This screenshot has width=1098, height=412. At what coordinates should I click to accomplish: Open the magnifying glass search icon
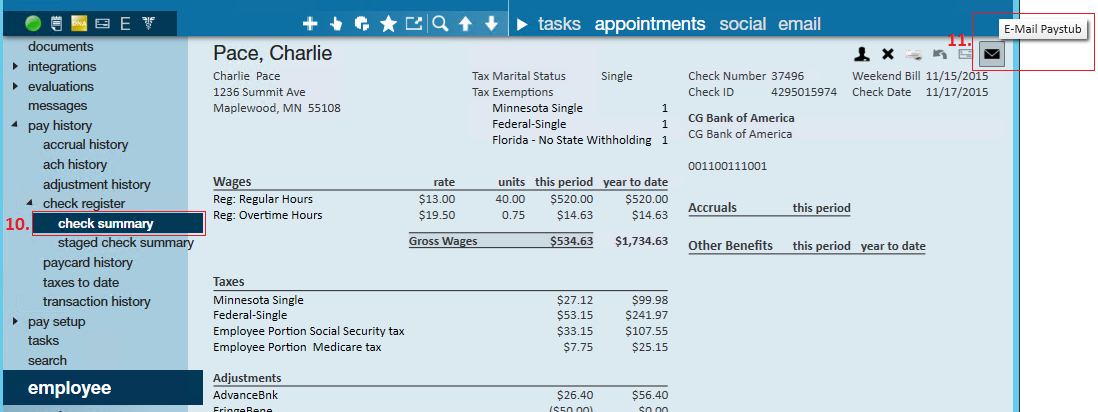[440, 25]
